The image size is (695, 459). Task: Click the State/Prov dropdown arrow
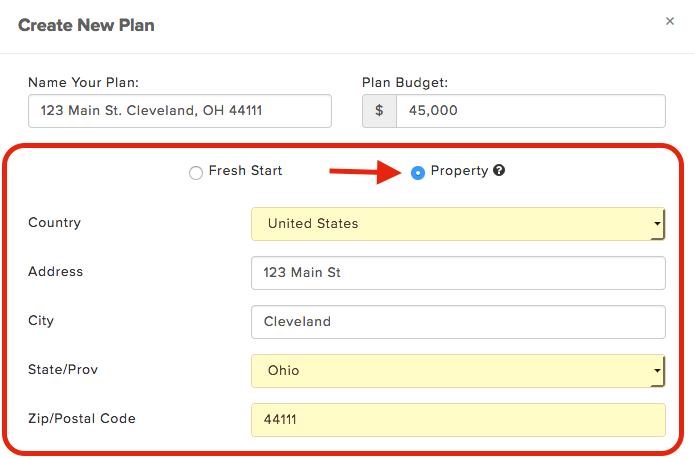[657, 371]
